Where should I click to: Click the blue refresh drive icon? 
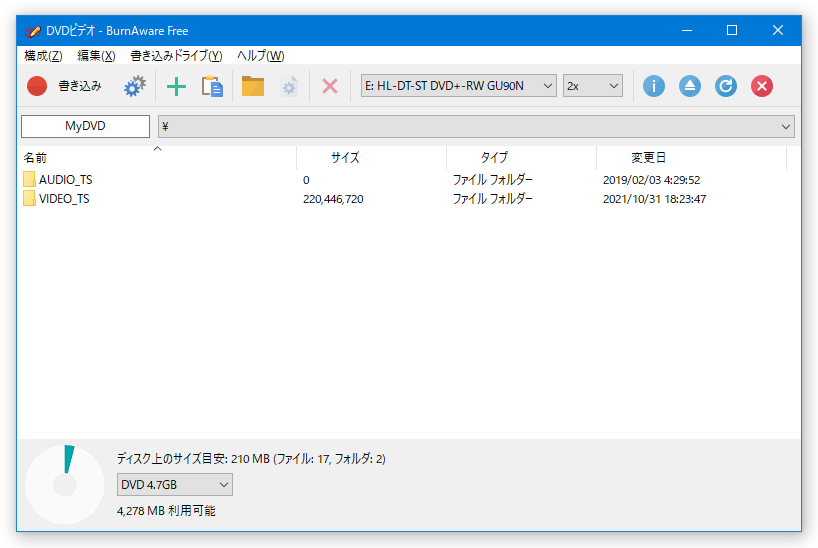click(726, 86)
